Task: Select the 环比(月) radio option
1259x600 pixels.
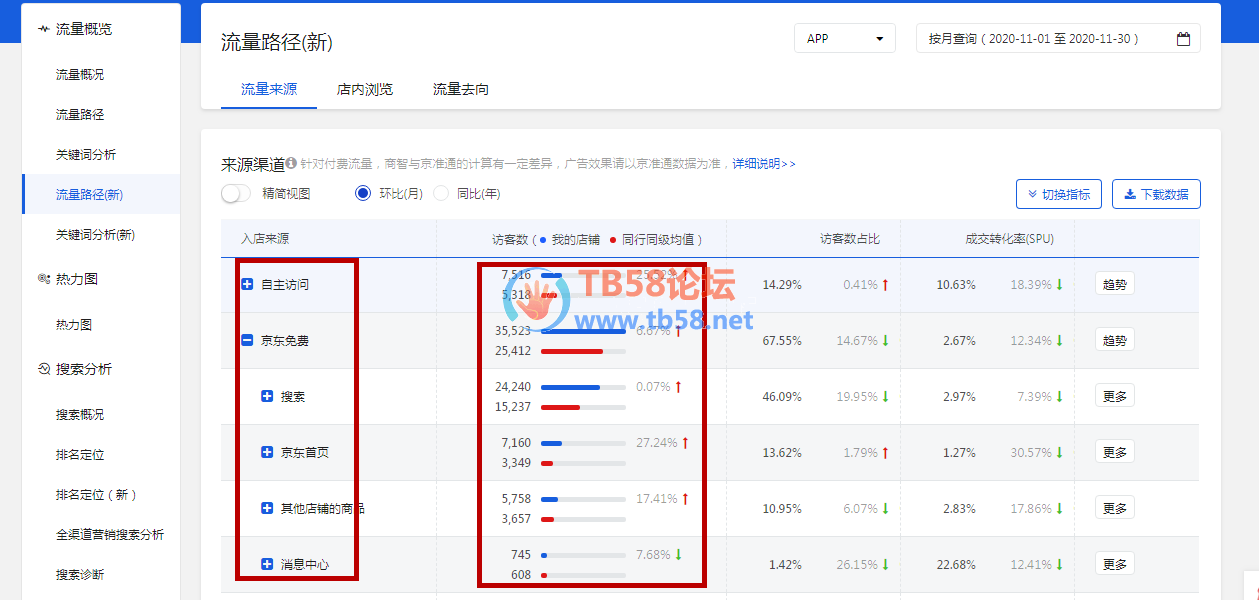Action: tap(363, 194)
